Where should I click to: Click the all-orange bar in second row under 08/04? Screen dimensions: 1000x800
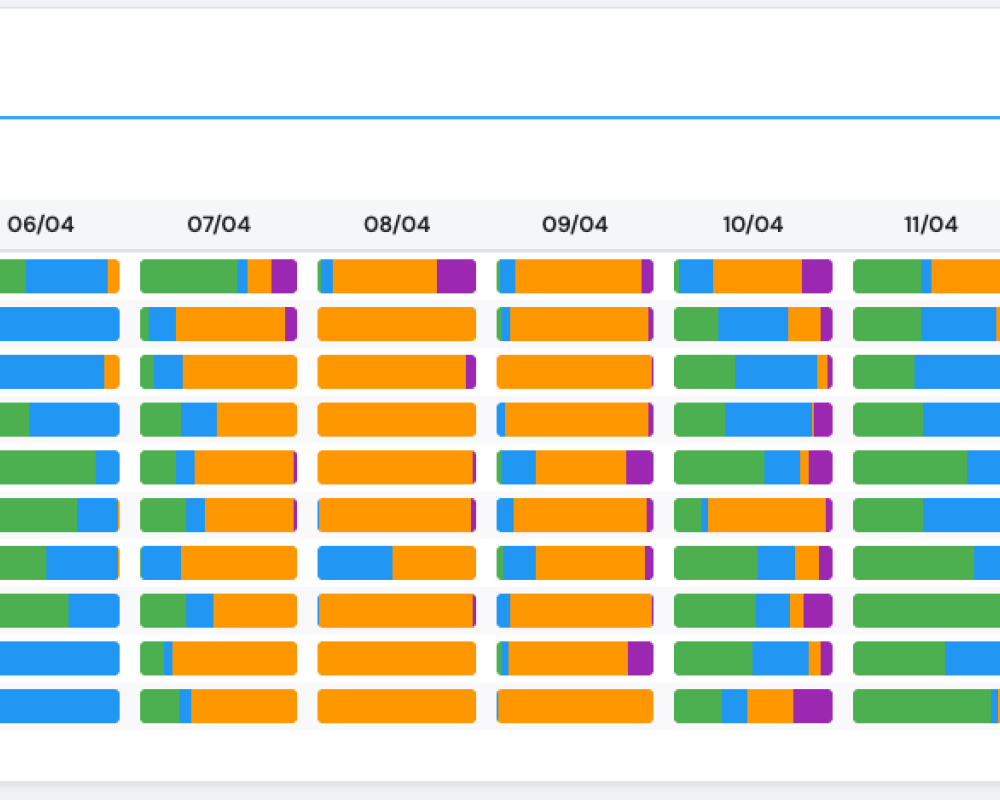click(397, 324)
